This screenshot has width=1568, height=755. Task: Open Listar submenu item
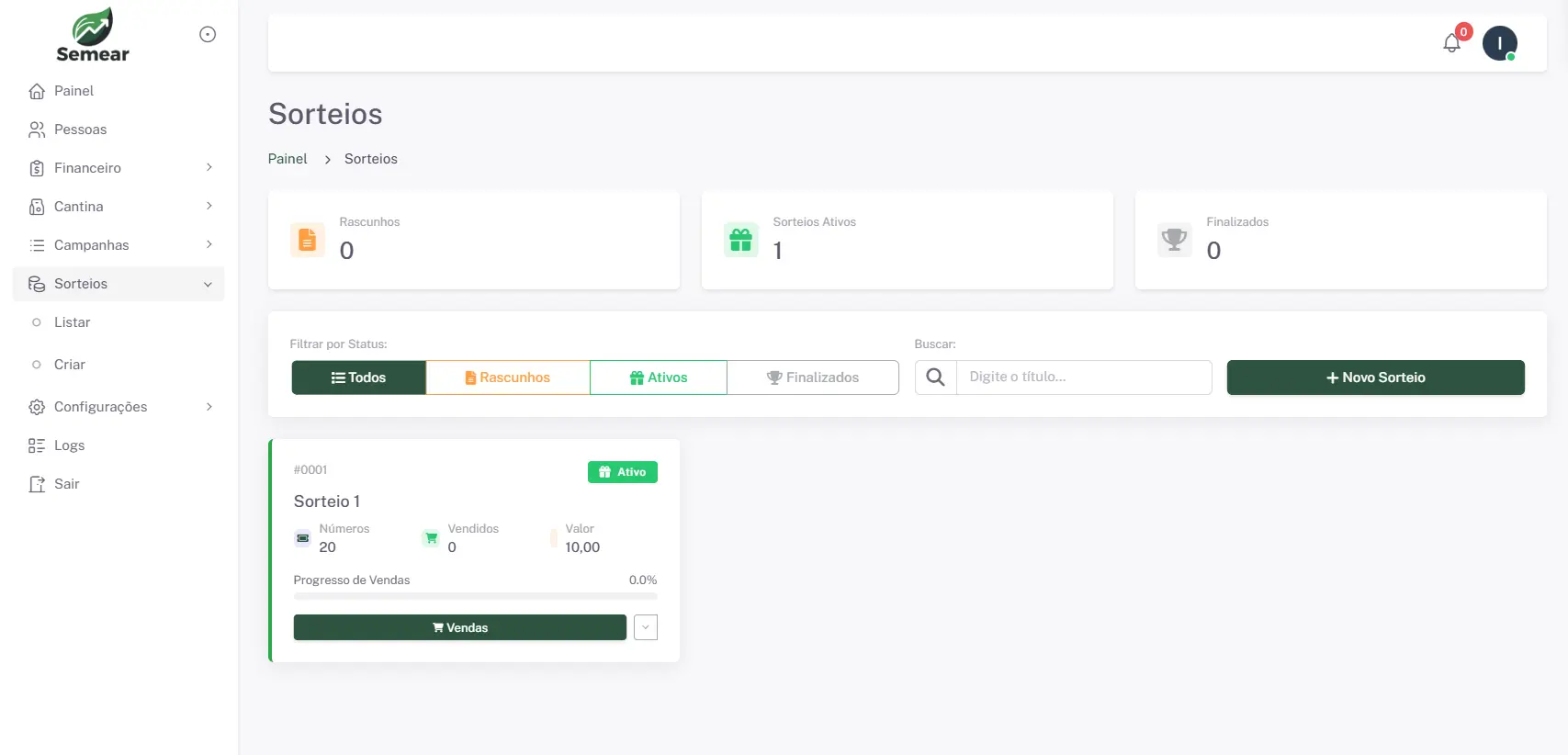click(72, 322)
